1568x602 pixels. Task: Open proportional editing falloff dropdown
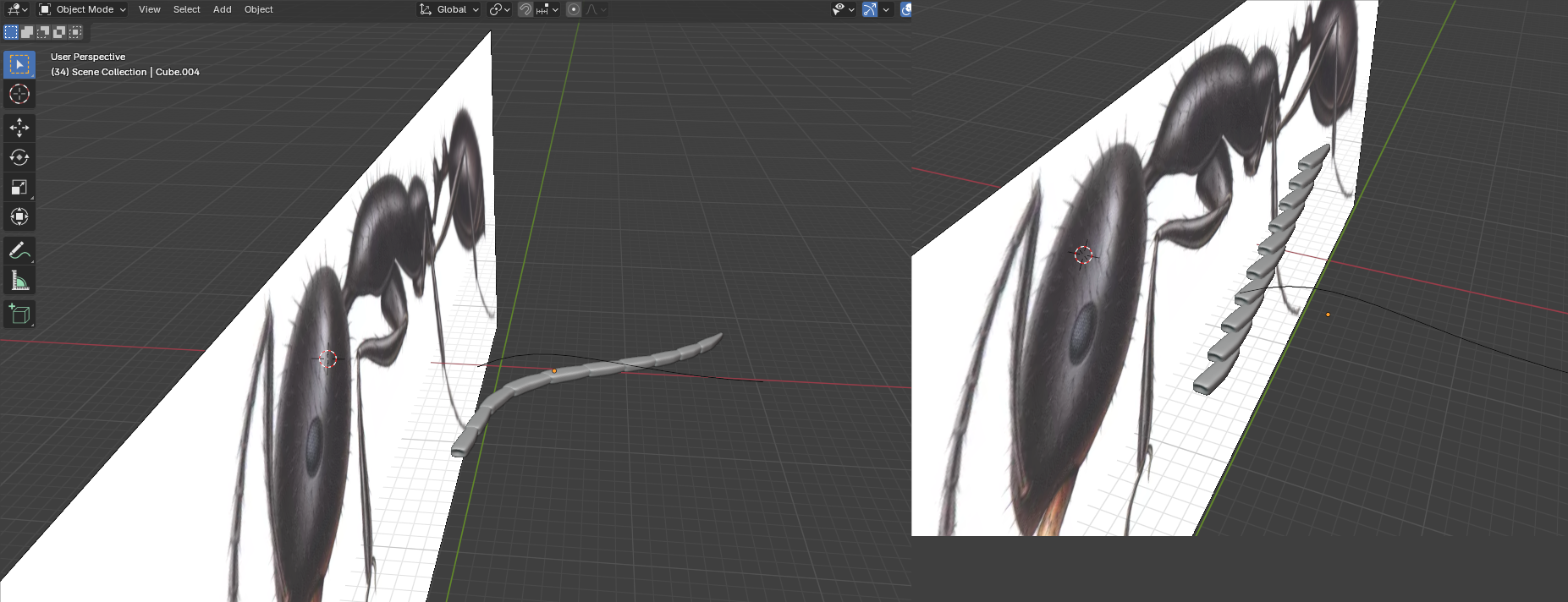point(596,9)
